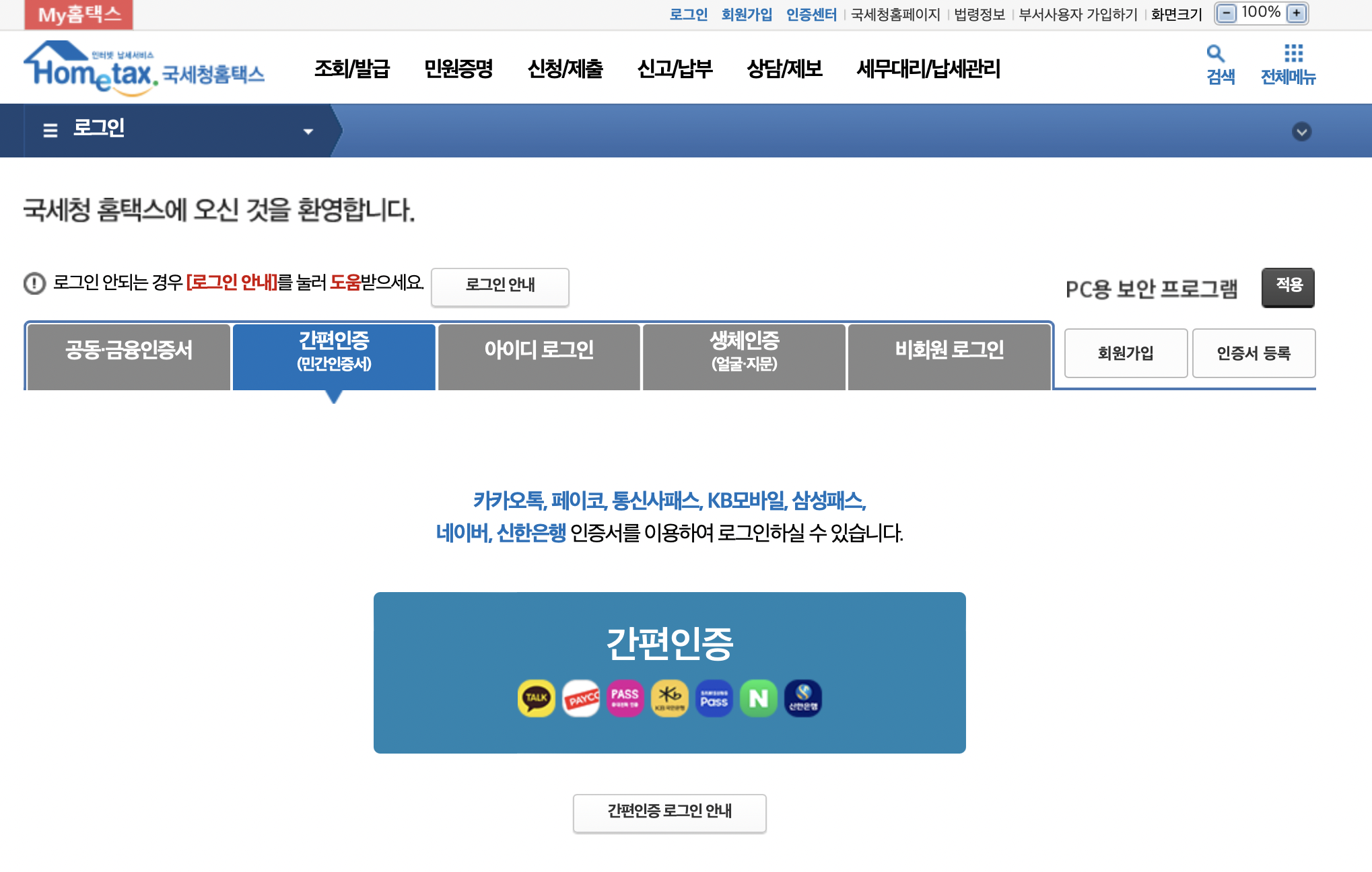Switch to 비회원 로그인 tab
This screenshot has height=872, width=1372.
click(x=949, y=357)
